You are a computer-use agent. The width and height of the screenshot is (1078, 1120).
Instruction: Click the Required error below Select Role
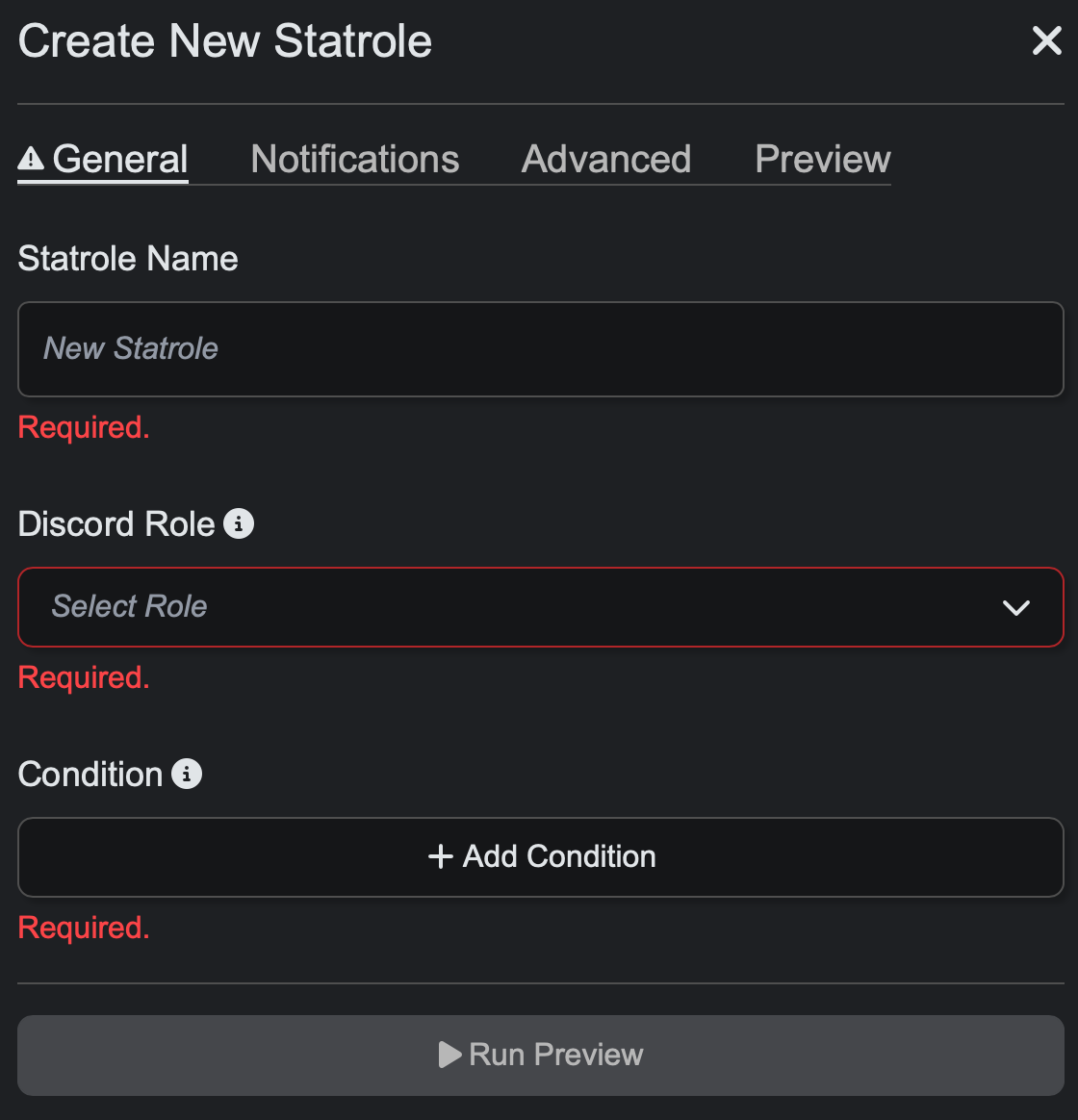click(x=84, y=677)
